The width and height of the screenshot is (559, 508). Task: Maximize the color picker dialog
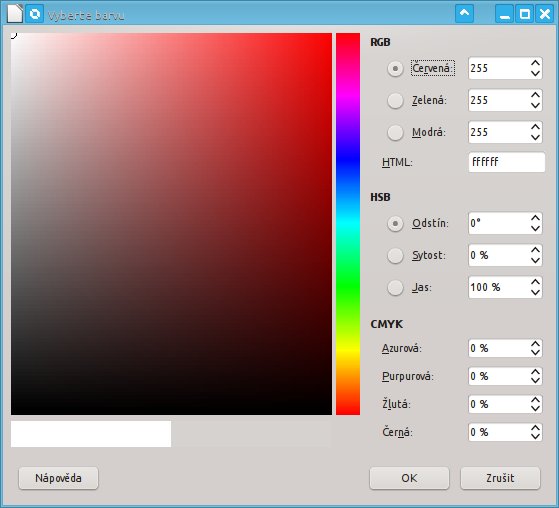click(x=524, y=14)
